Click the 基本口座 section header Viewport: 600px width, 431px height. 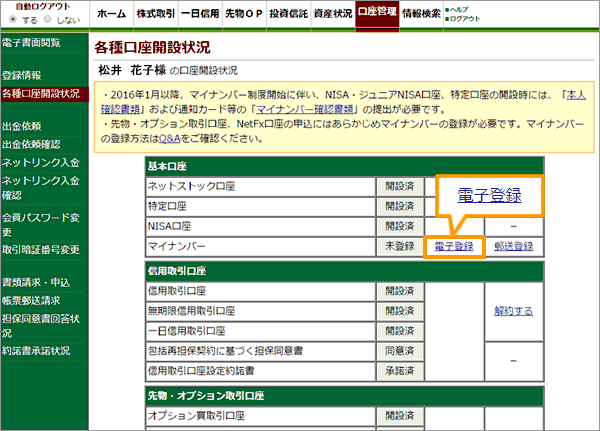344,166
